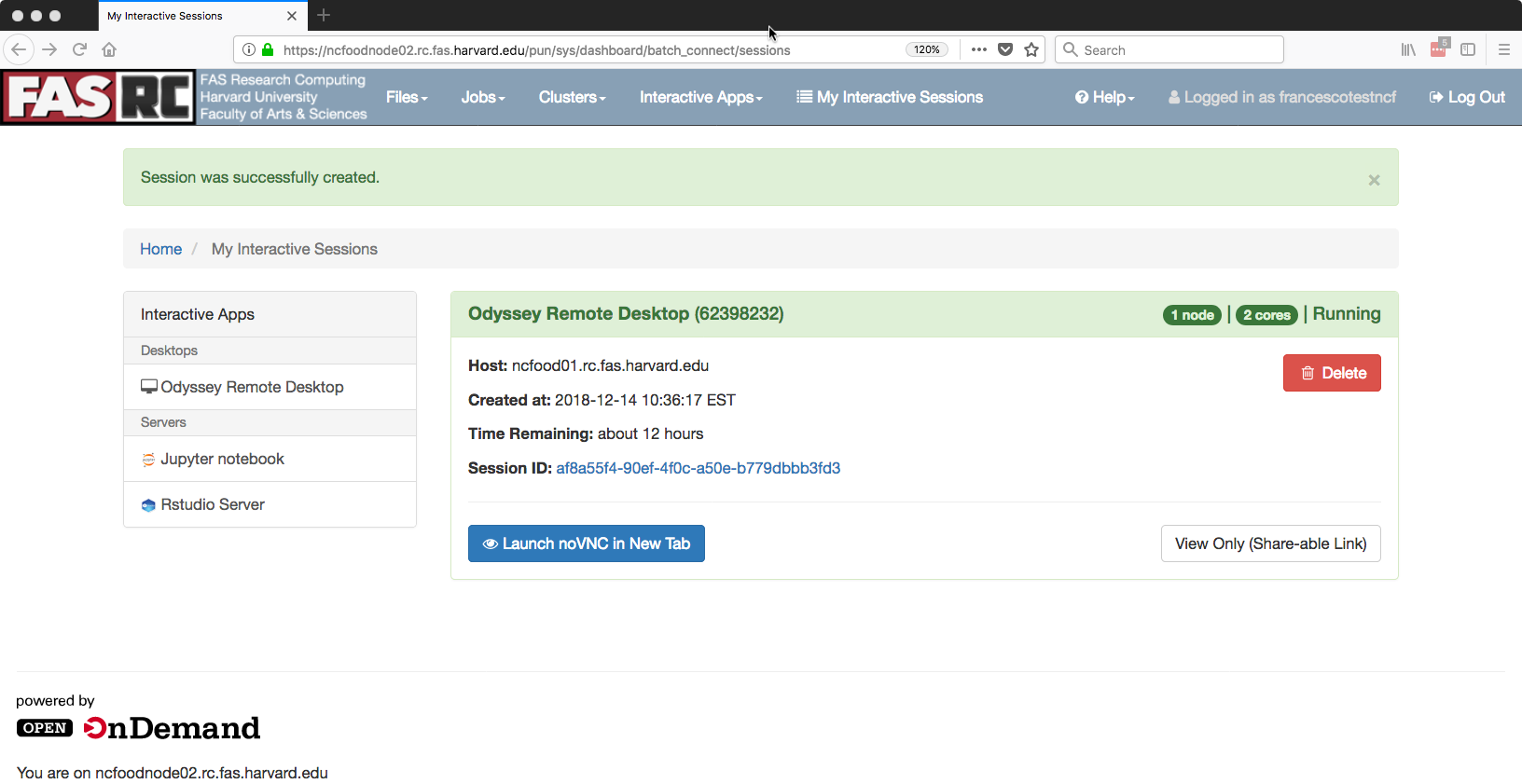
Task: Click host ncfood01.rc.fas.harvard.edu text
Action: tap(610, 365)
